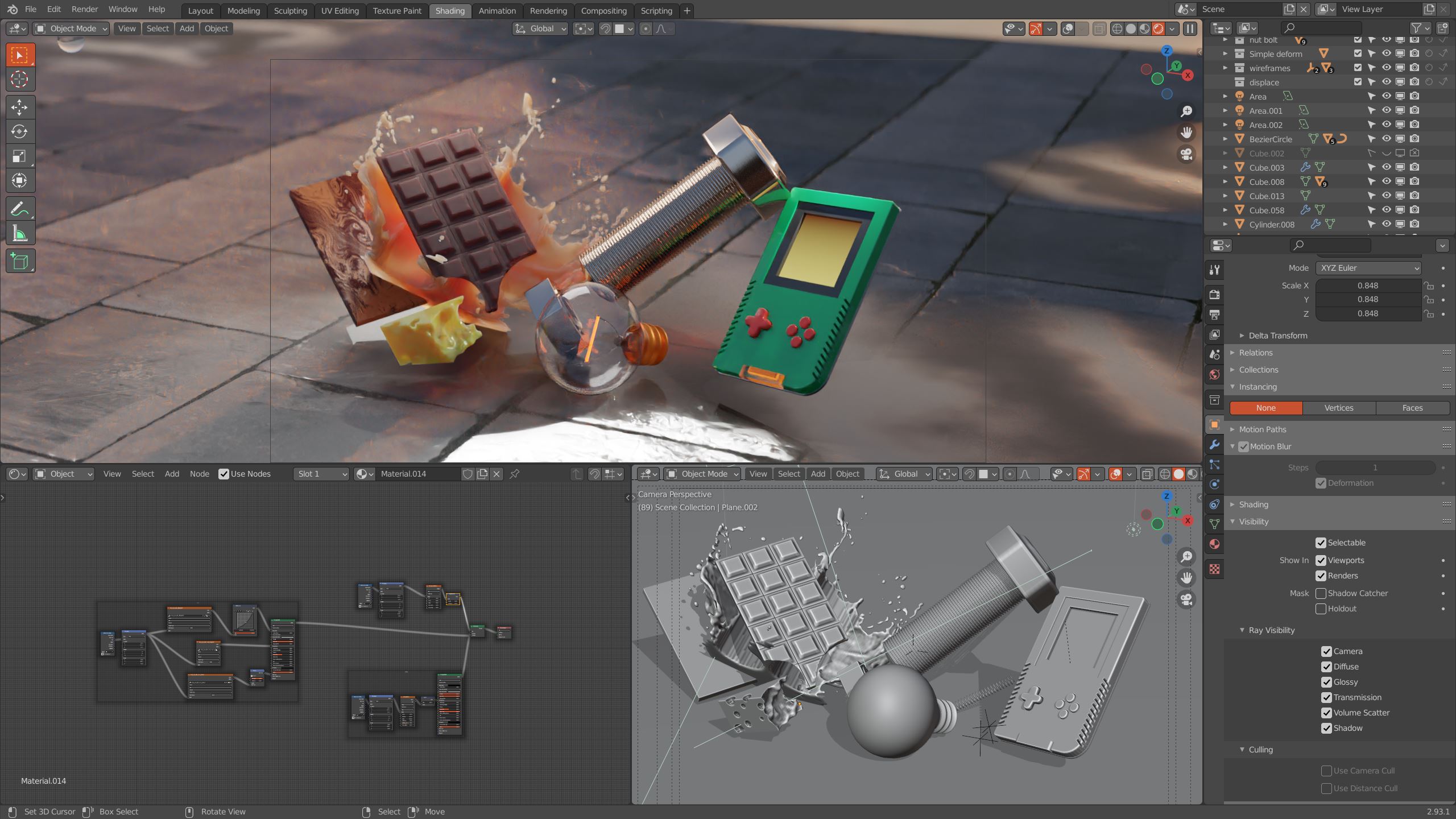1456x819 pixels.
Task: Open the Material Properties sphere icon
Action: (x=1214, y=544)
